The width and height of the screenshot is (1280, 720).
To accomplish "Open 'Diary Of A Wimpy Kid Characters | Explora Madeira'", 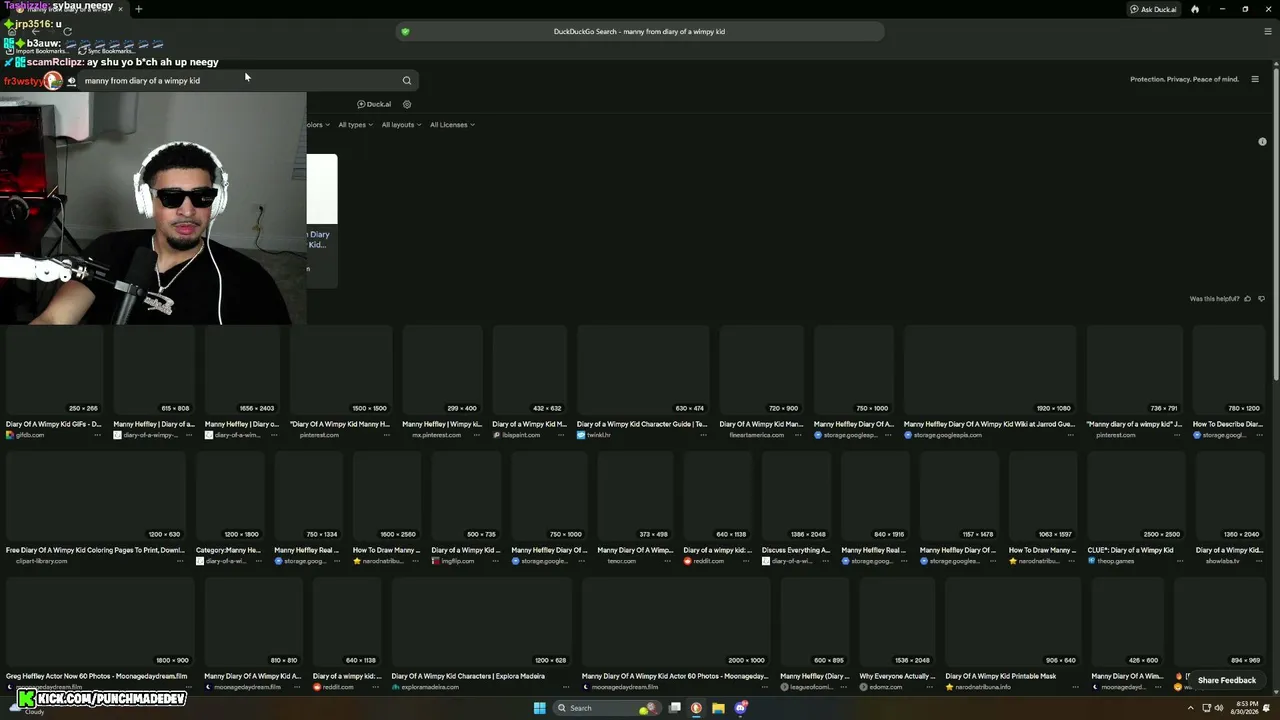I will (x=468, y=676).
